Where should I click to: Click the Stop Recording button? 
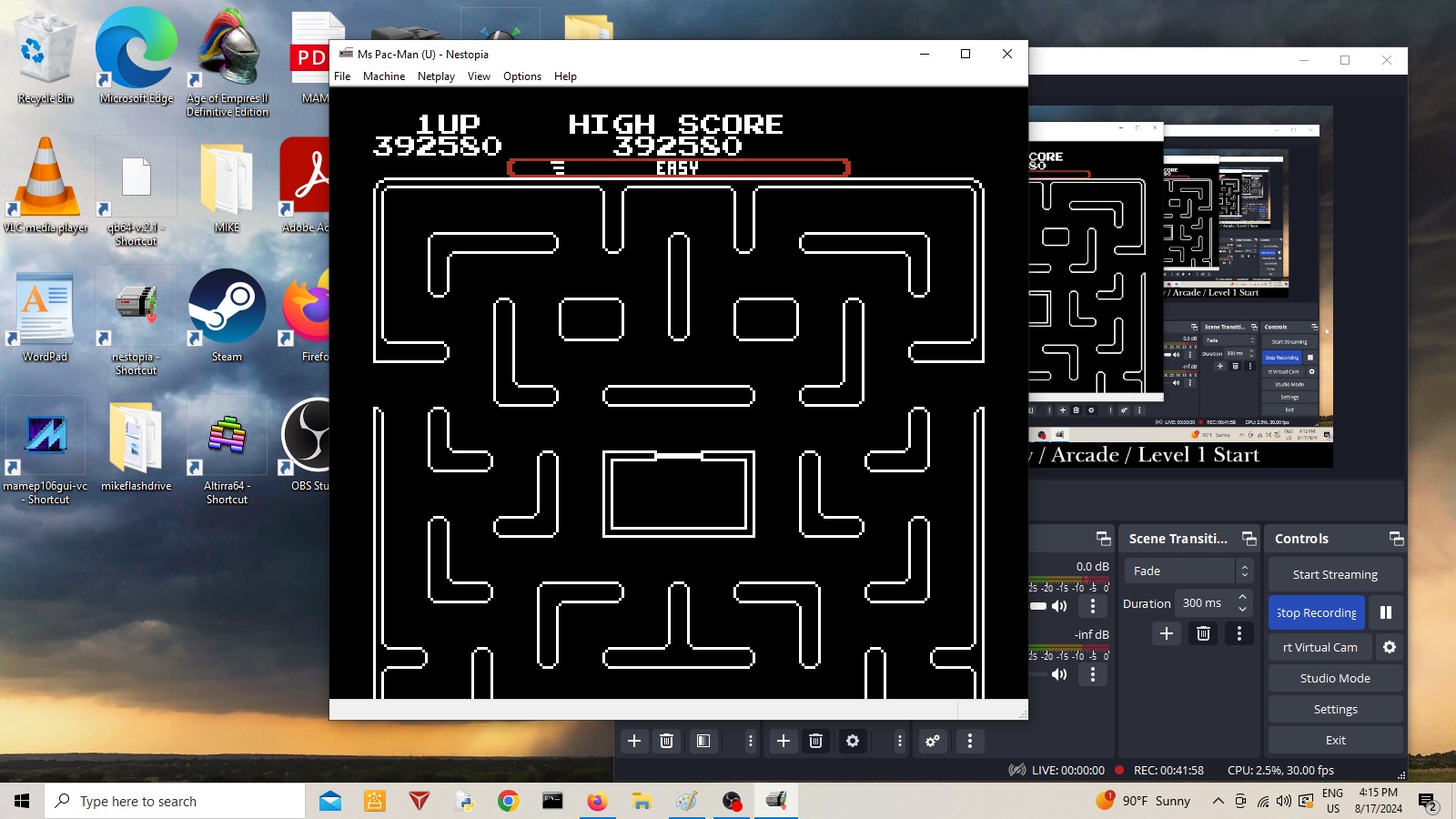coord(1316,612)
